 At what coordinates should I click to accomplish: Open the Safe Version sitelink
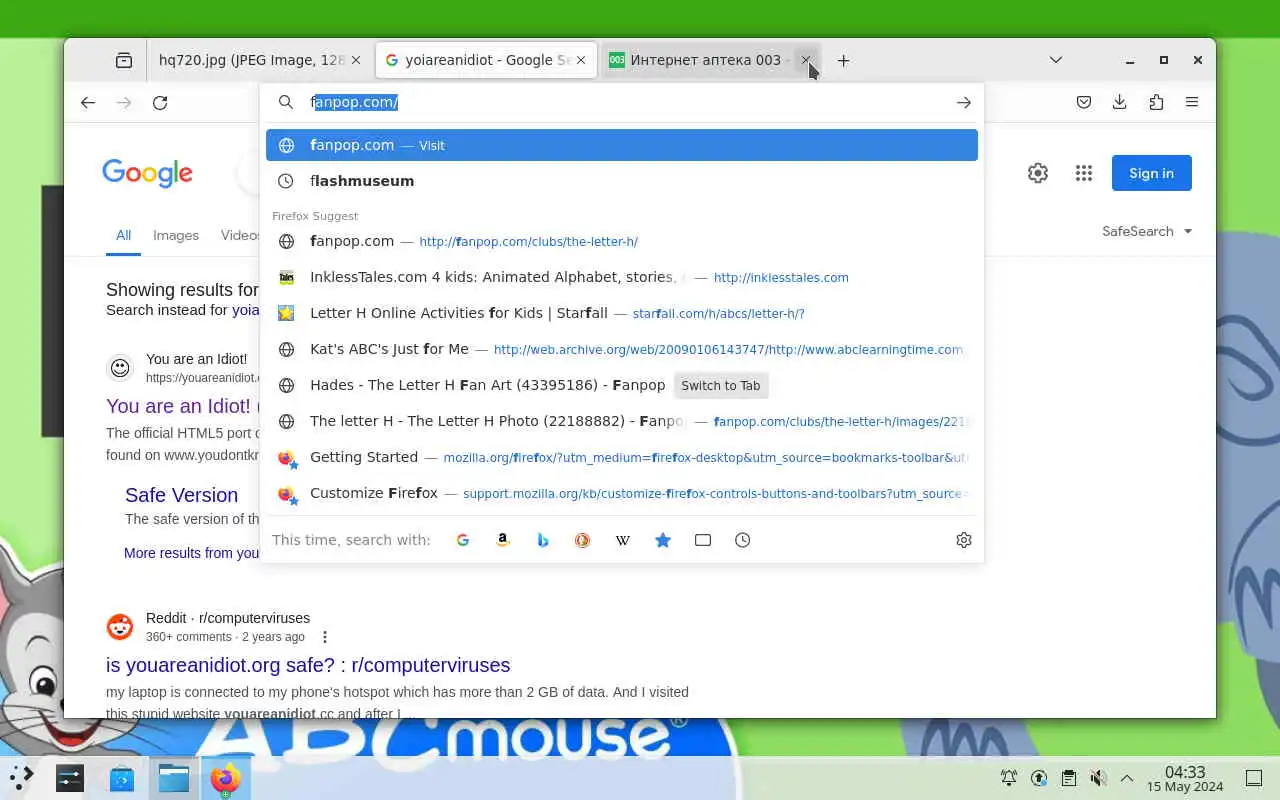(181, 495)
